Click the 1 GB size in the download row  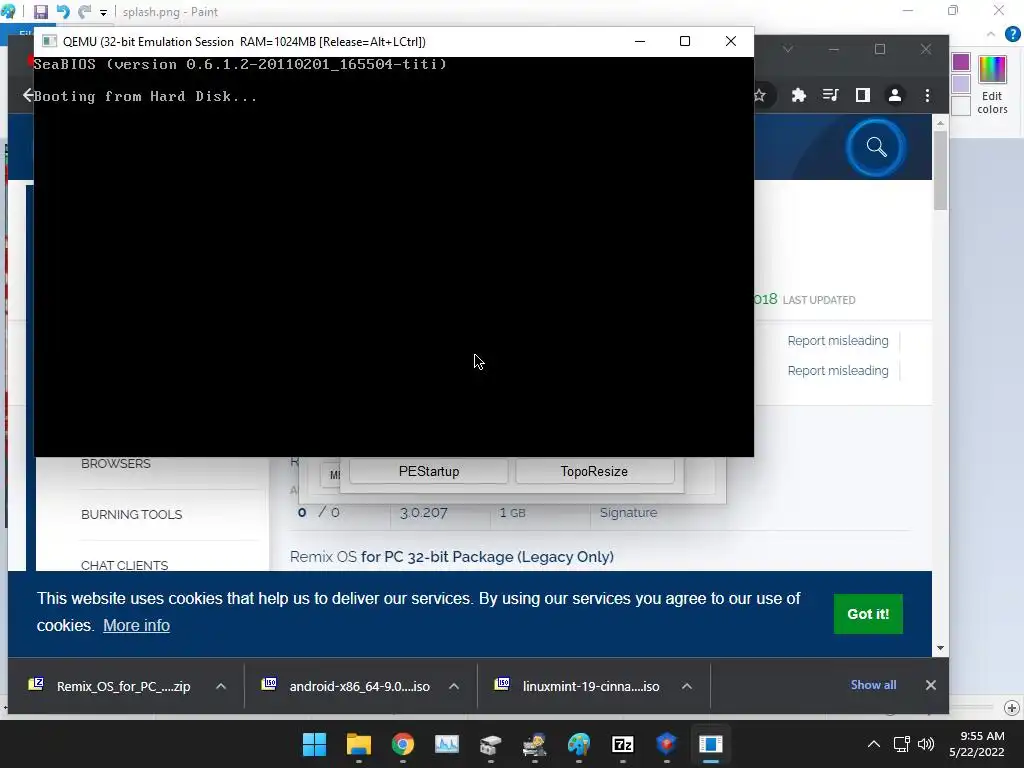click(x=512, y=513)
